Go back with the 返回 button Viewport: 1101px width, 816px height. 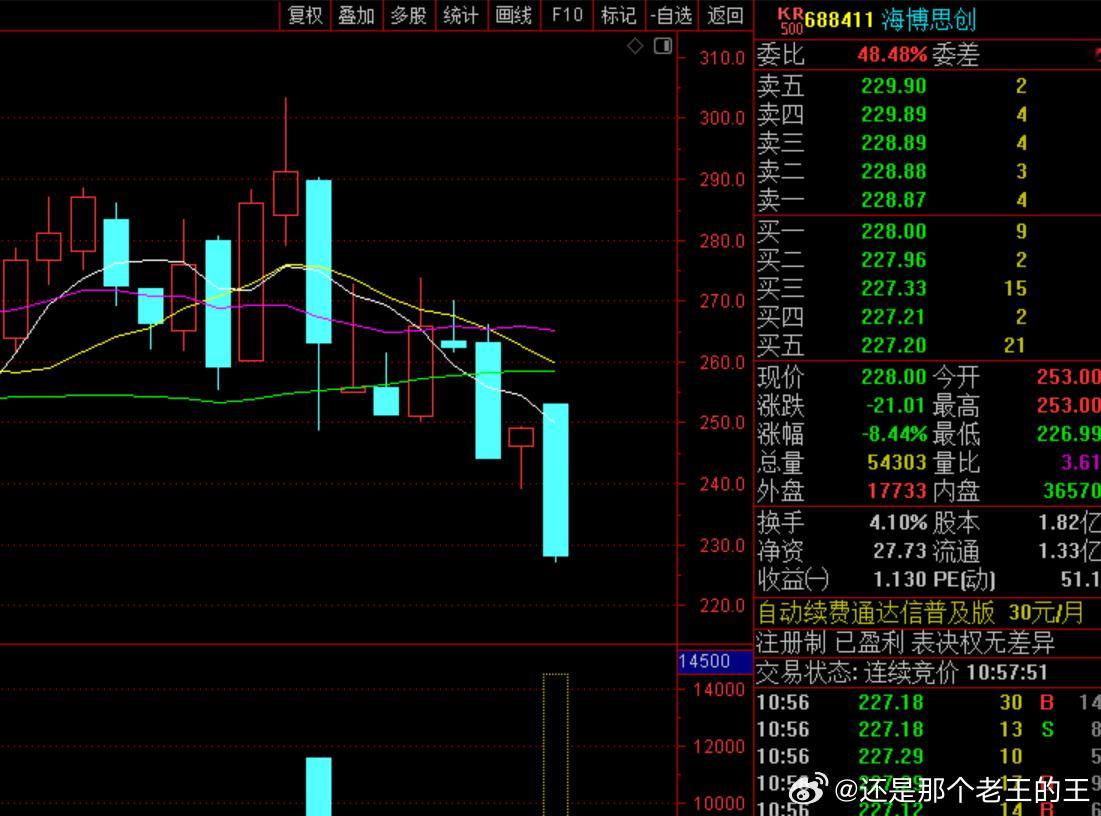click(x=725, y=15)
